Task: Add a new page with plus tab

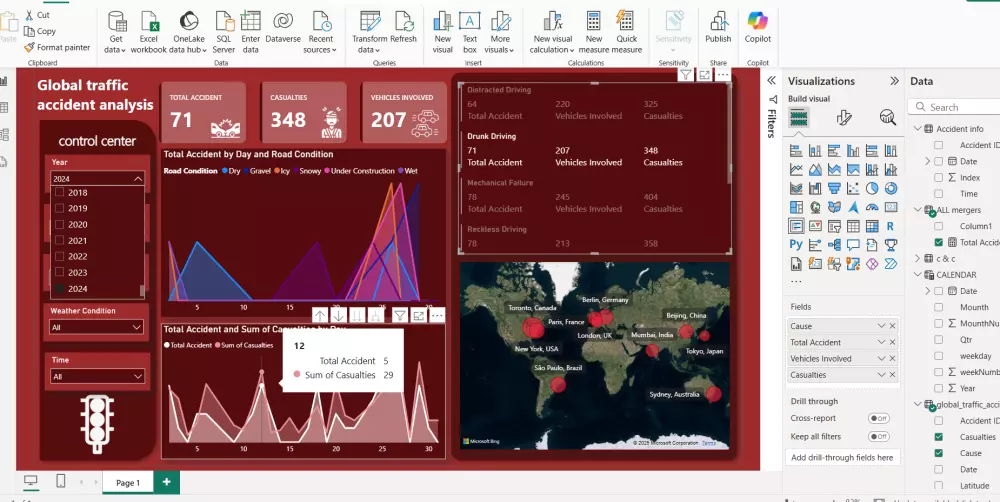Action: coord(166,482)
